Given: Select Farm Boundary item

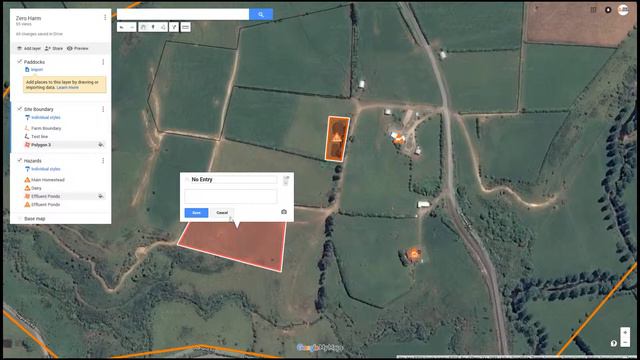Looking at the screenshot, I should (46, 129).
